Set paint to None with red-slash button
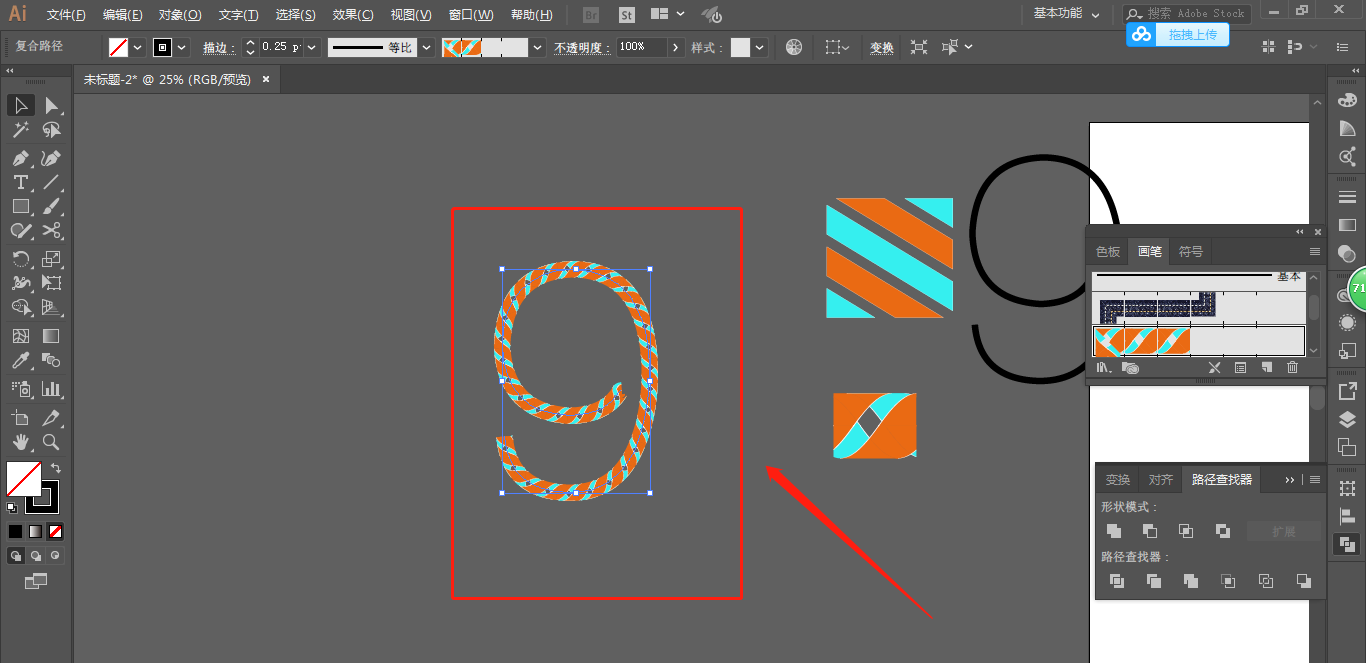Image resolution: width=1366 pixels, height=663 pixels. (x=56, y=531)
